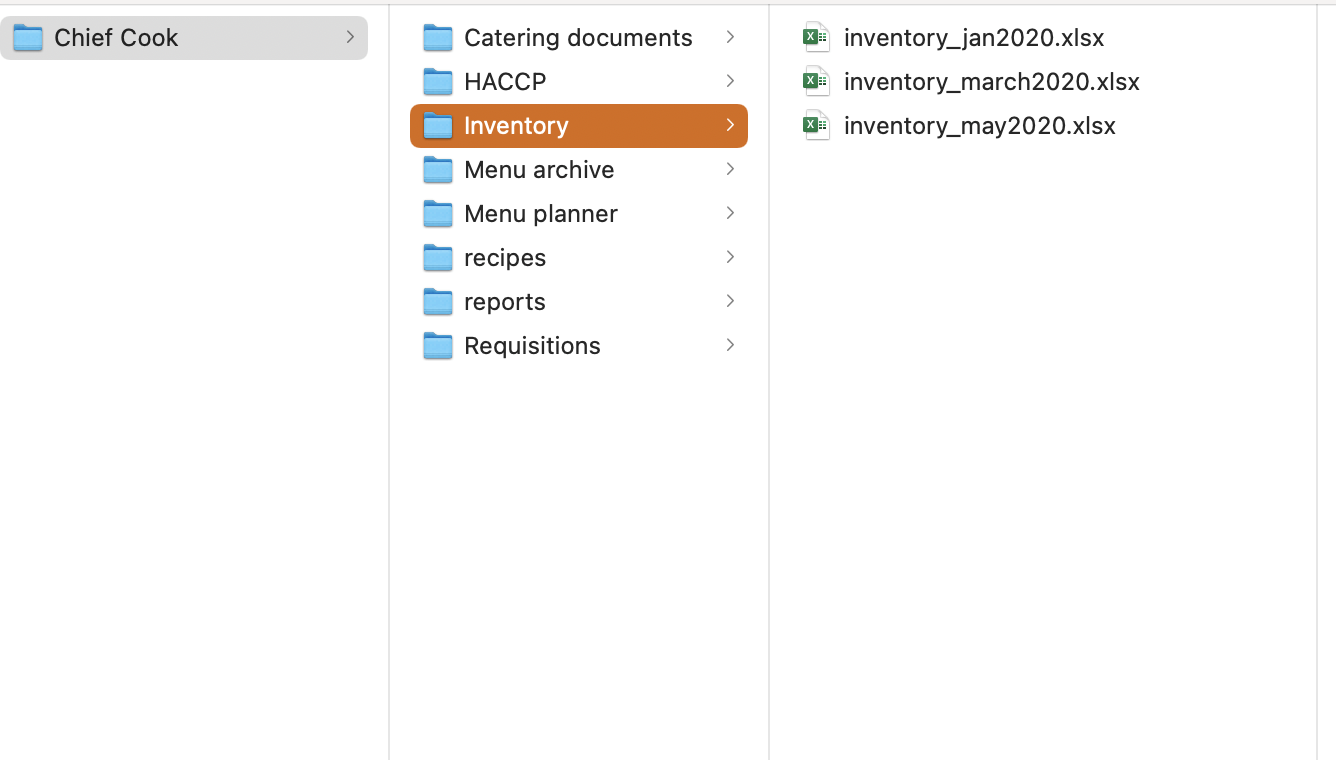Click the Catering documents folder icon

coord(438,38)
